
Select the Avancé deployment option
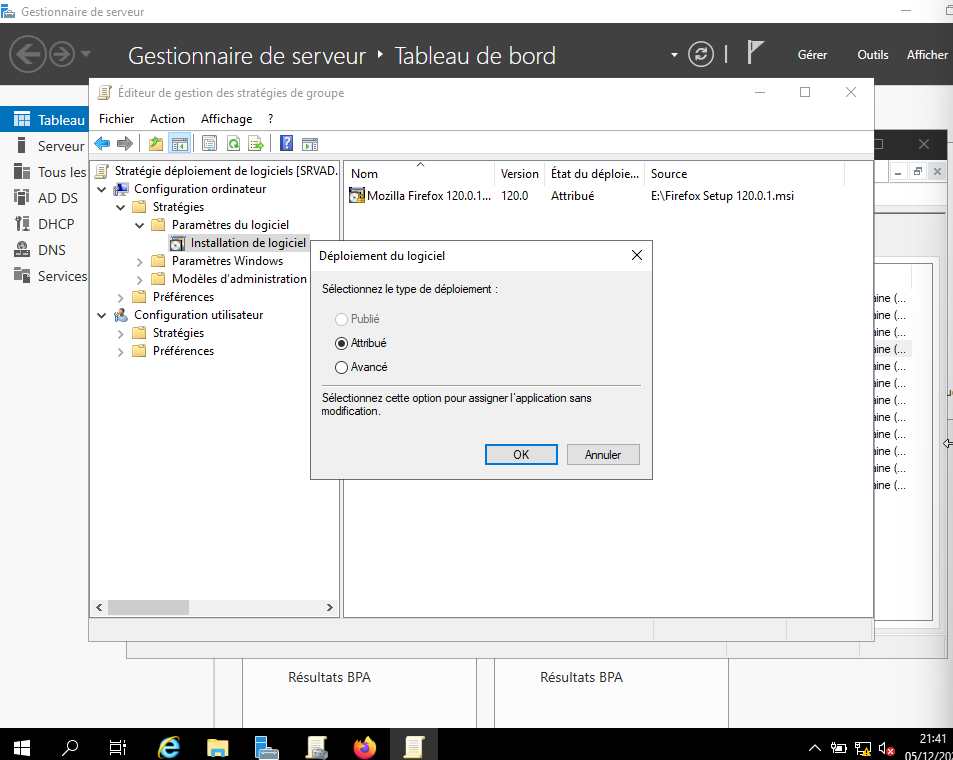(342, 367)
